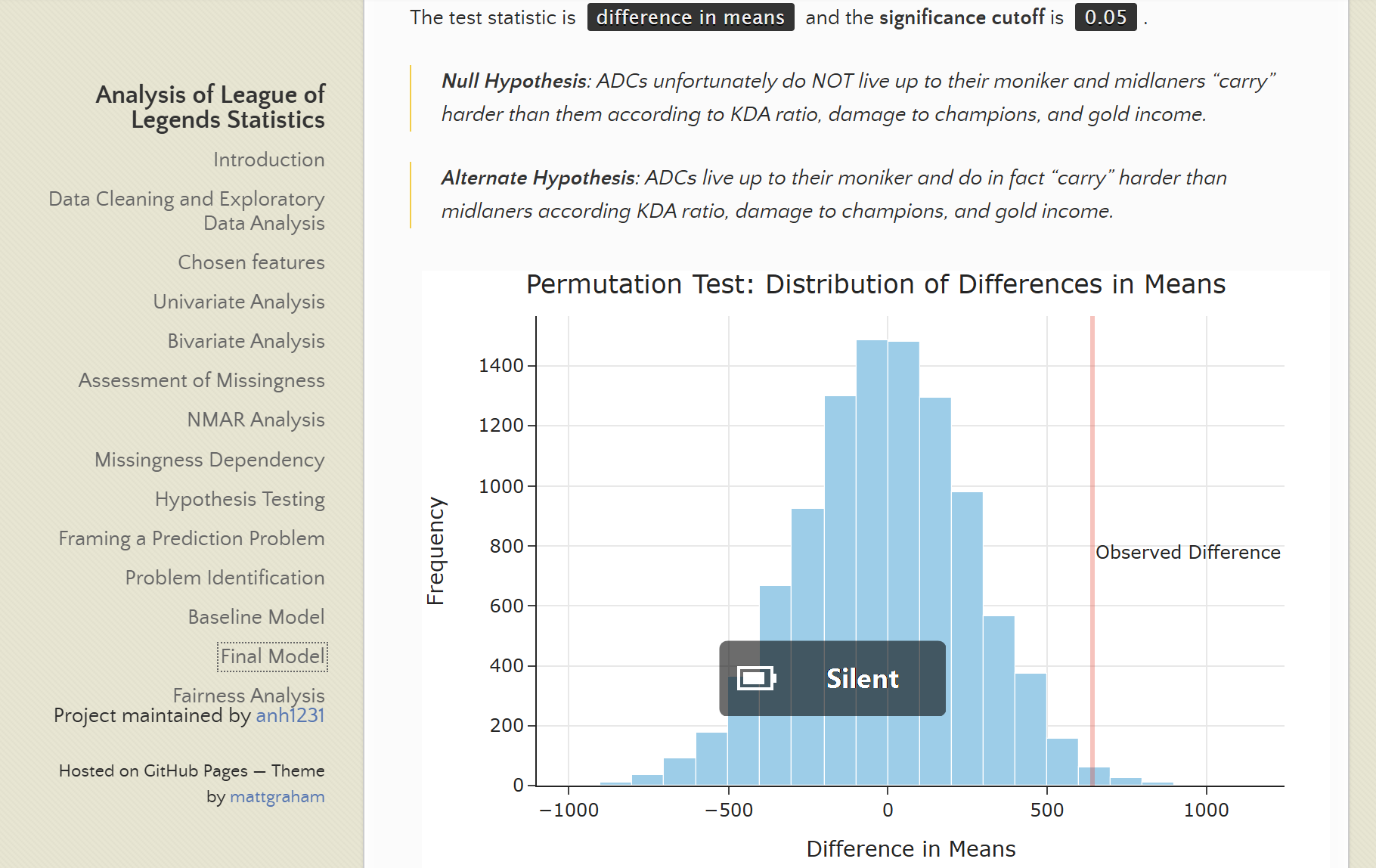Open Univariate Analysis section
The image size is (1376, 868).
coord(239,302)
